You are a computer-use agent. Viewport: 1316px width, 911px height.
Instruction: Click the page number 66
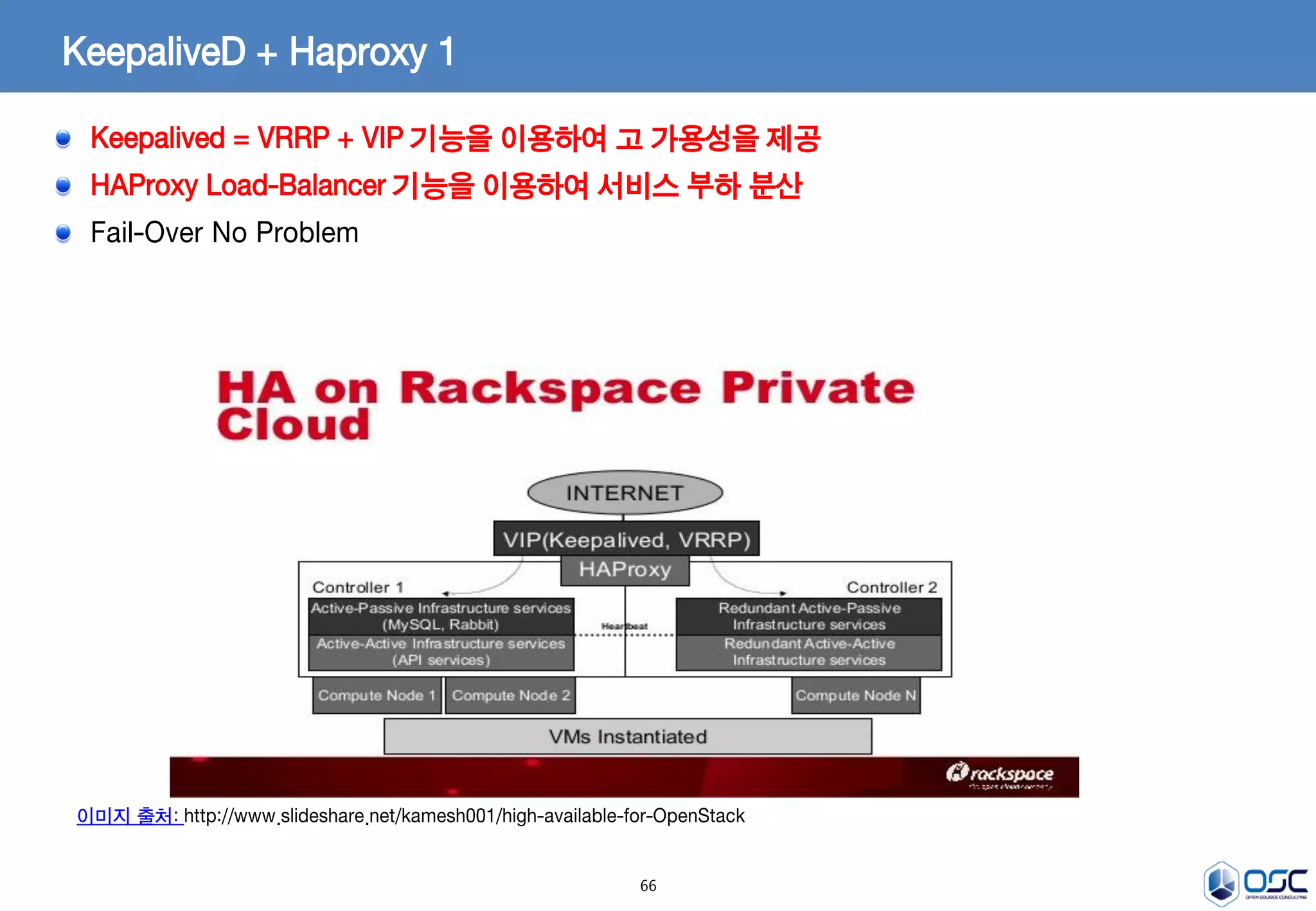coord(648,886)
